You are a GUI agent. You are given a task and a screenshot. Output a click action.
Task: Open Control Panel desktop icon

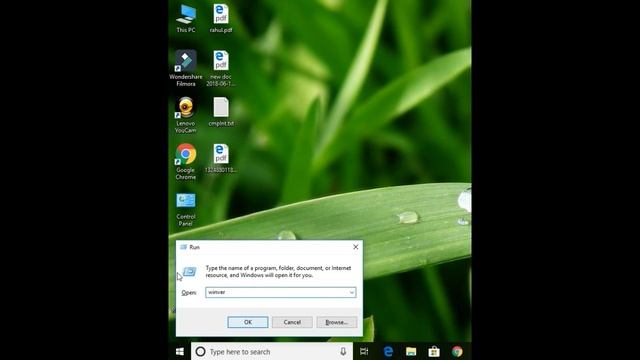click(x=186, y=209)
